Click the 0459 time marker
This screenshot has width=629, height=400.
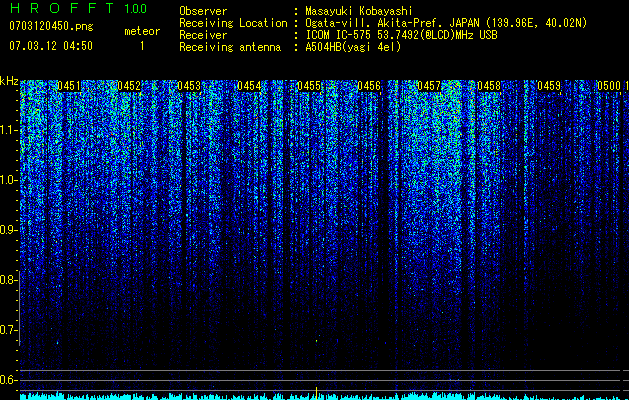[549, 86]
